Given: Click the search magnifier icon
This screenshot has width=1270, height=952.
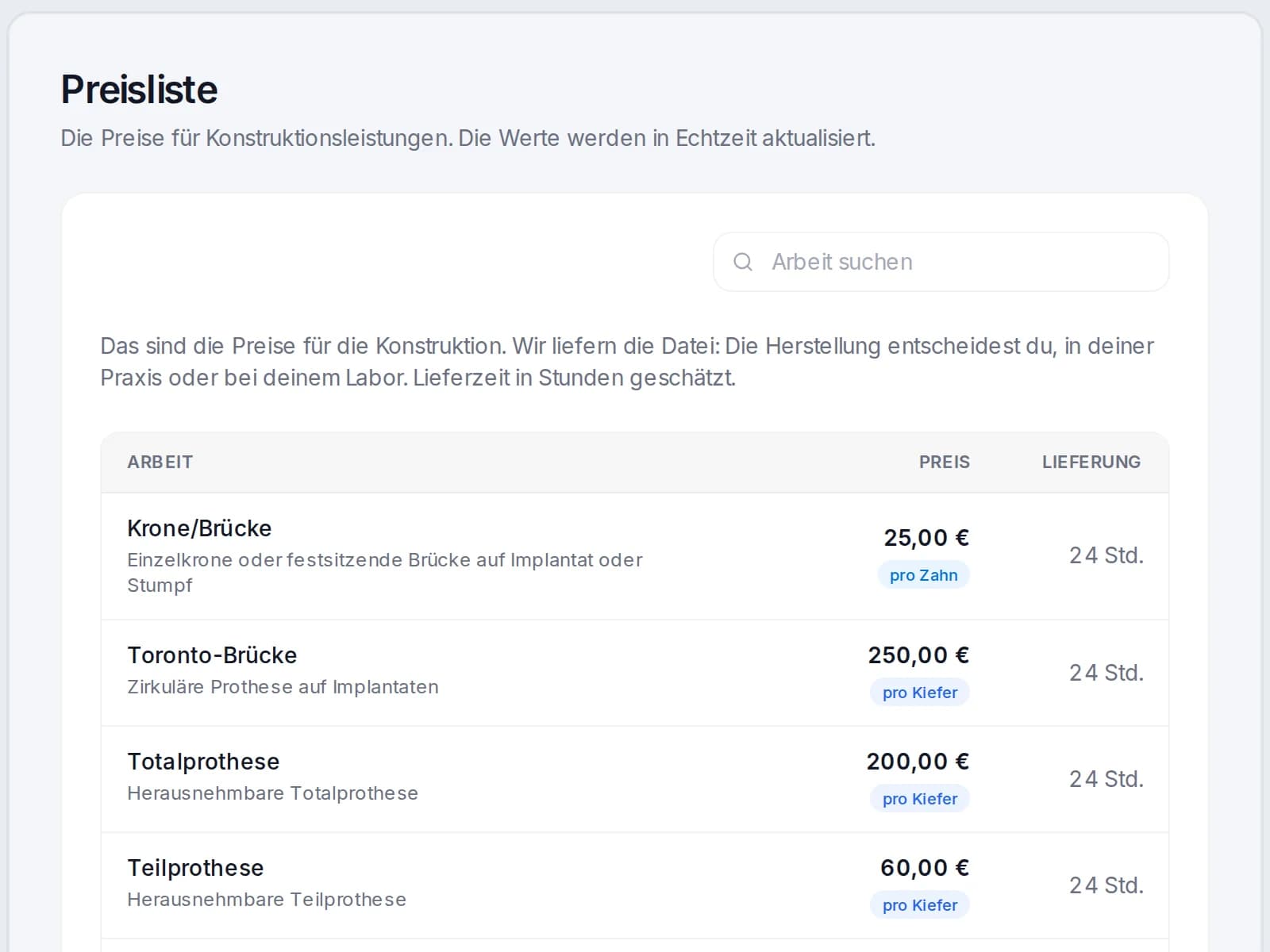Looking at the screenshot, I should pos(743,262).
